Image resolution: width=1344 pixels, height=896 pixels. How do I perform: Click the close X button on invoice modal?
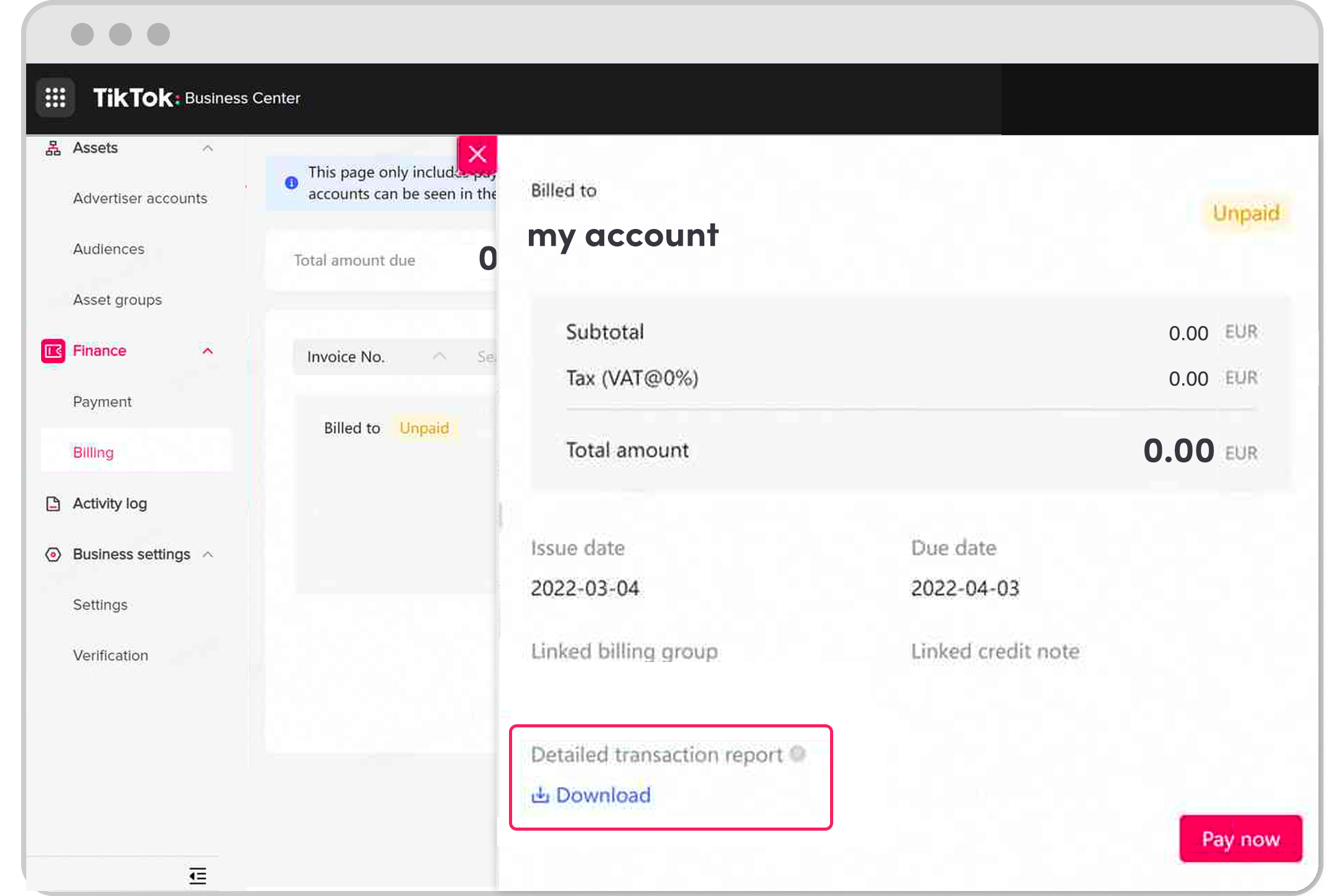[476, 153]
